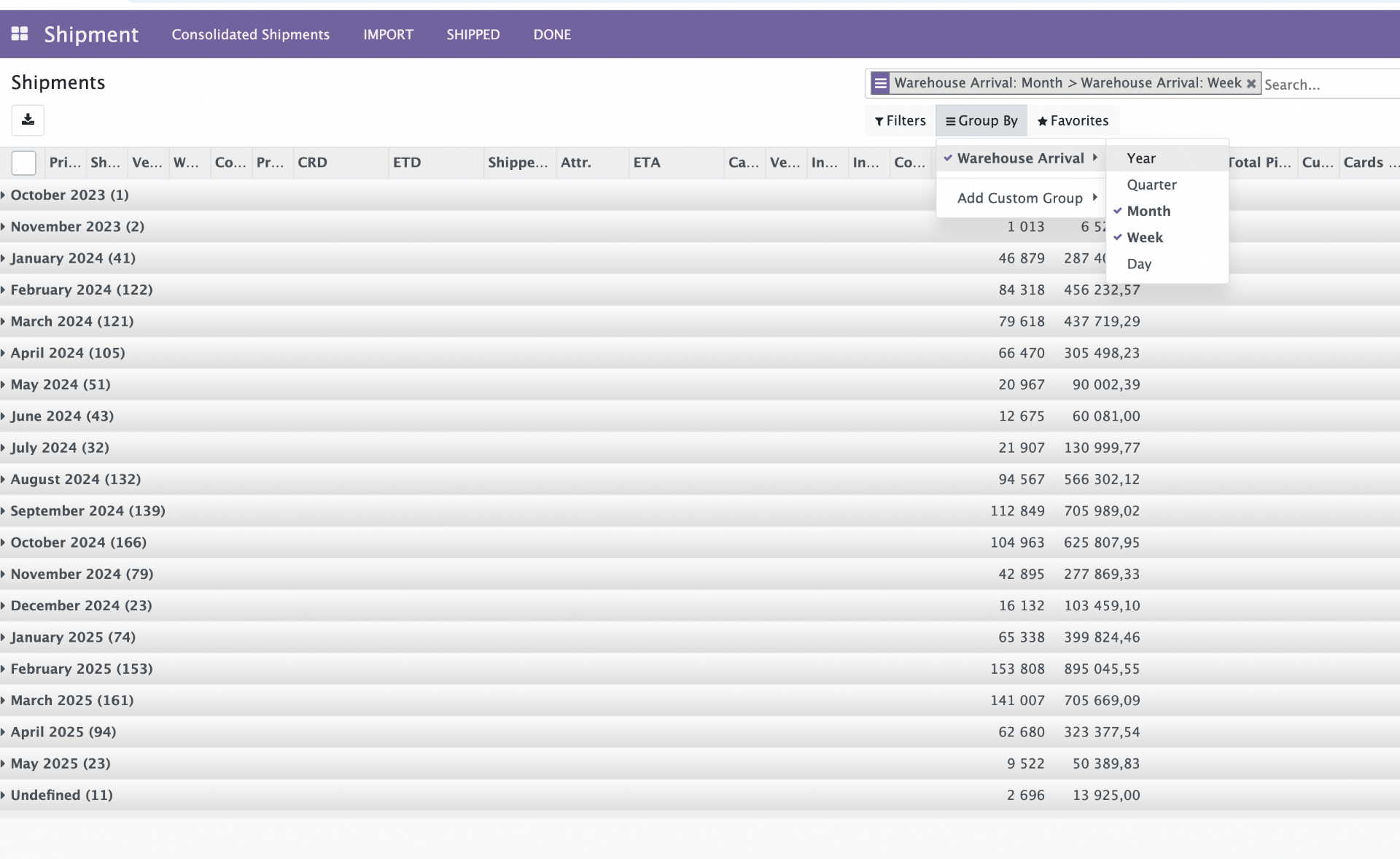Select the Year grouping option
The width and height of the screenshot is (1400, 859).
click(1140, 158)
